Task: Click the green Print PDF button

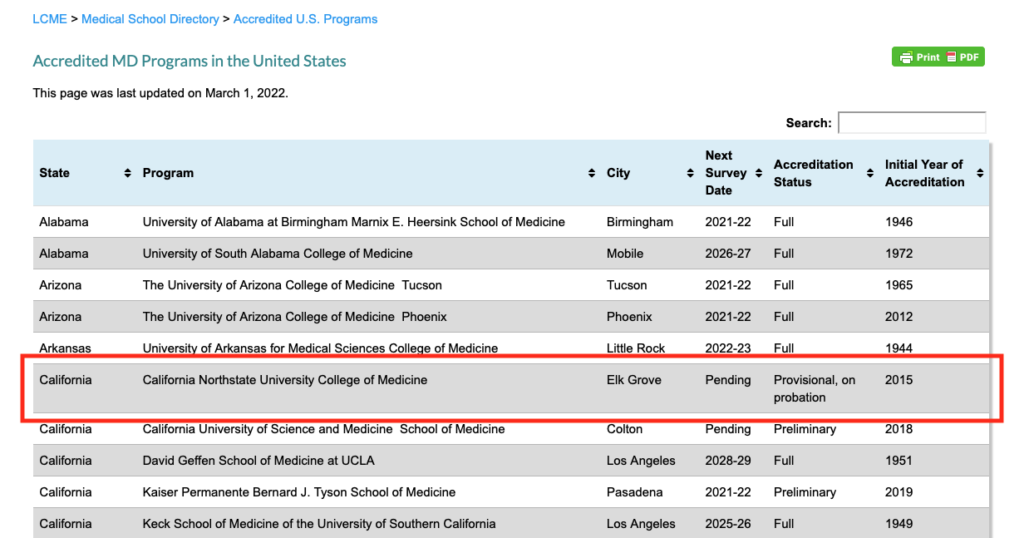Action: (x=938, y=57)
